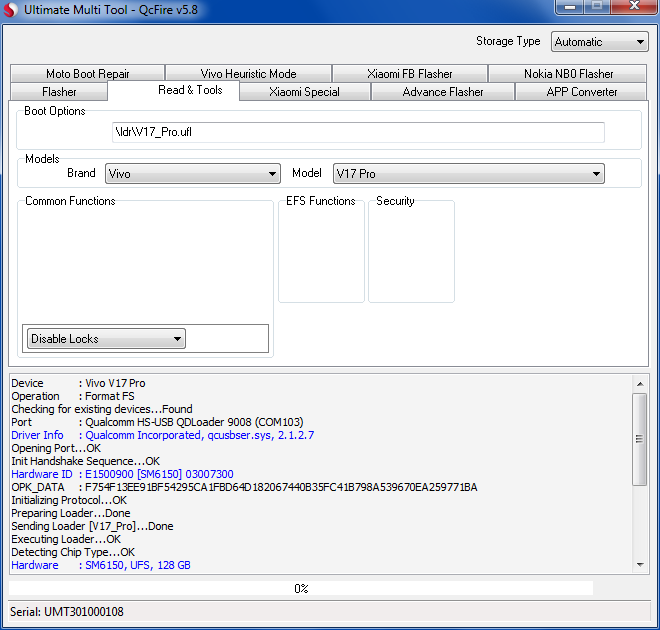
Task: Click the Port Qualcomm HS-USB QDLoader line
Action: point(157,422)
